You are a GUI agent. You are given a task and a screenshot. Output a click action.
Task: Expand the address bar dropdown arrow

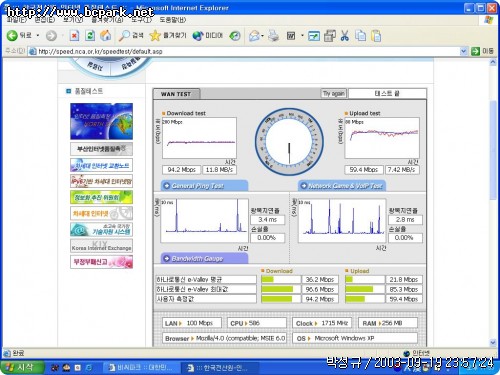(x=463, y=51)
